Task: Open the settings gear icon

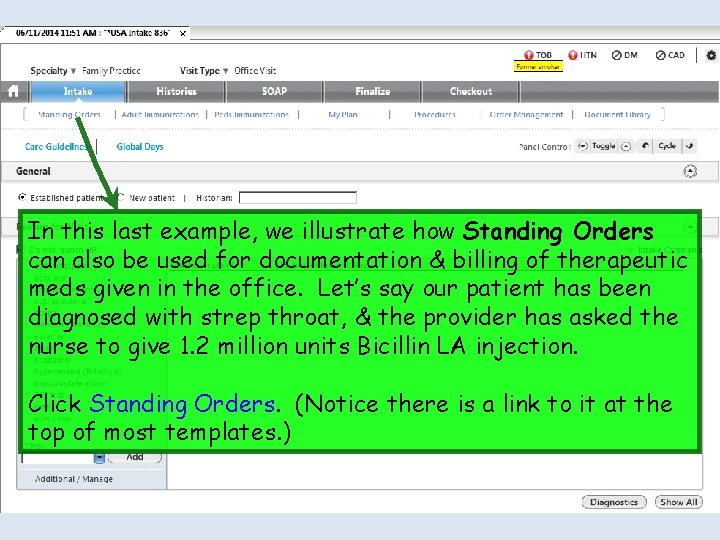Action: click(711, 55)
